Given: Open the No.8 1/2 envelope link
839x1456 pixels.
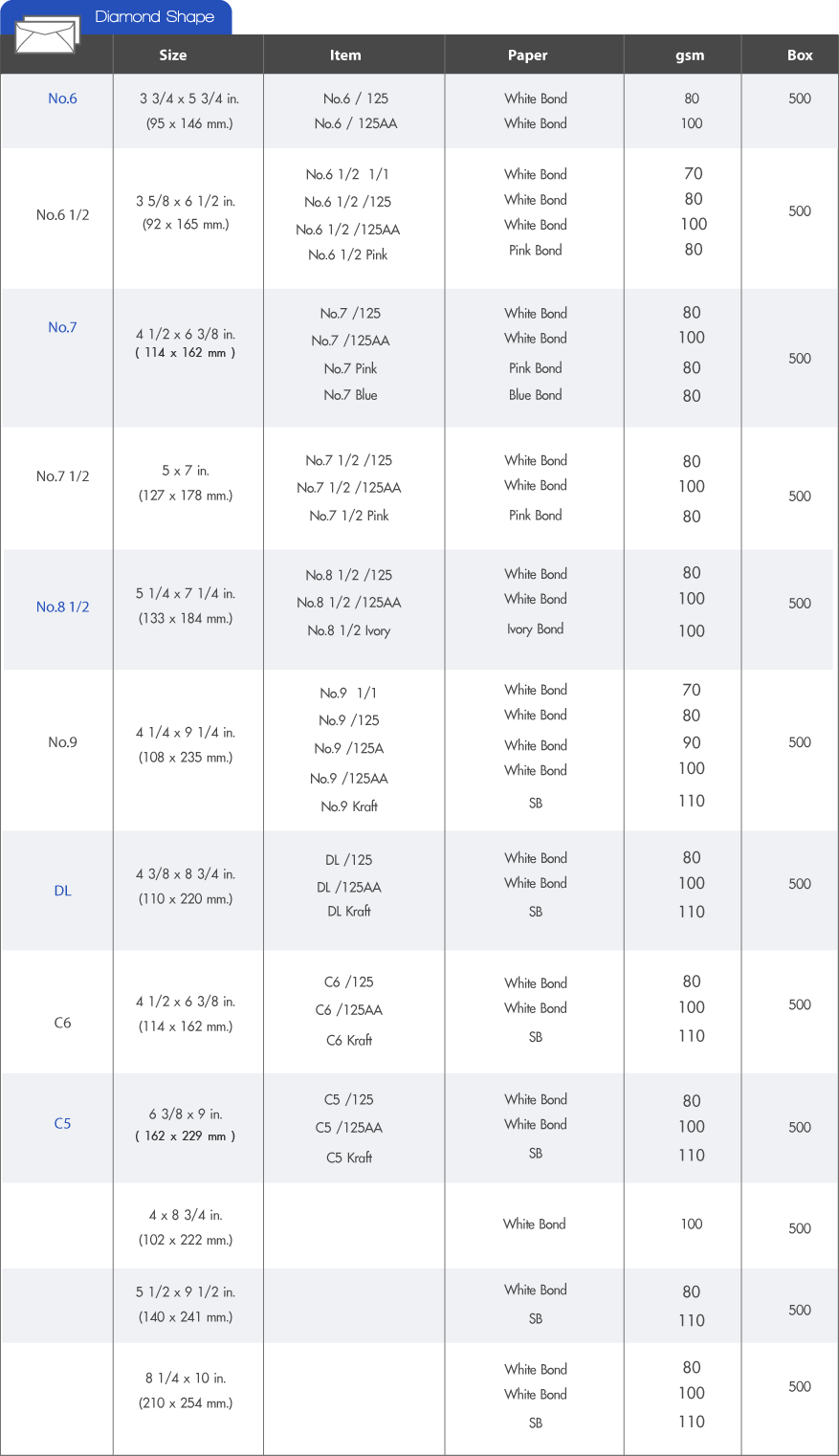Looking at the screenshot, I should [62, 607].
